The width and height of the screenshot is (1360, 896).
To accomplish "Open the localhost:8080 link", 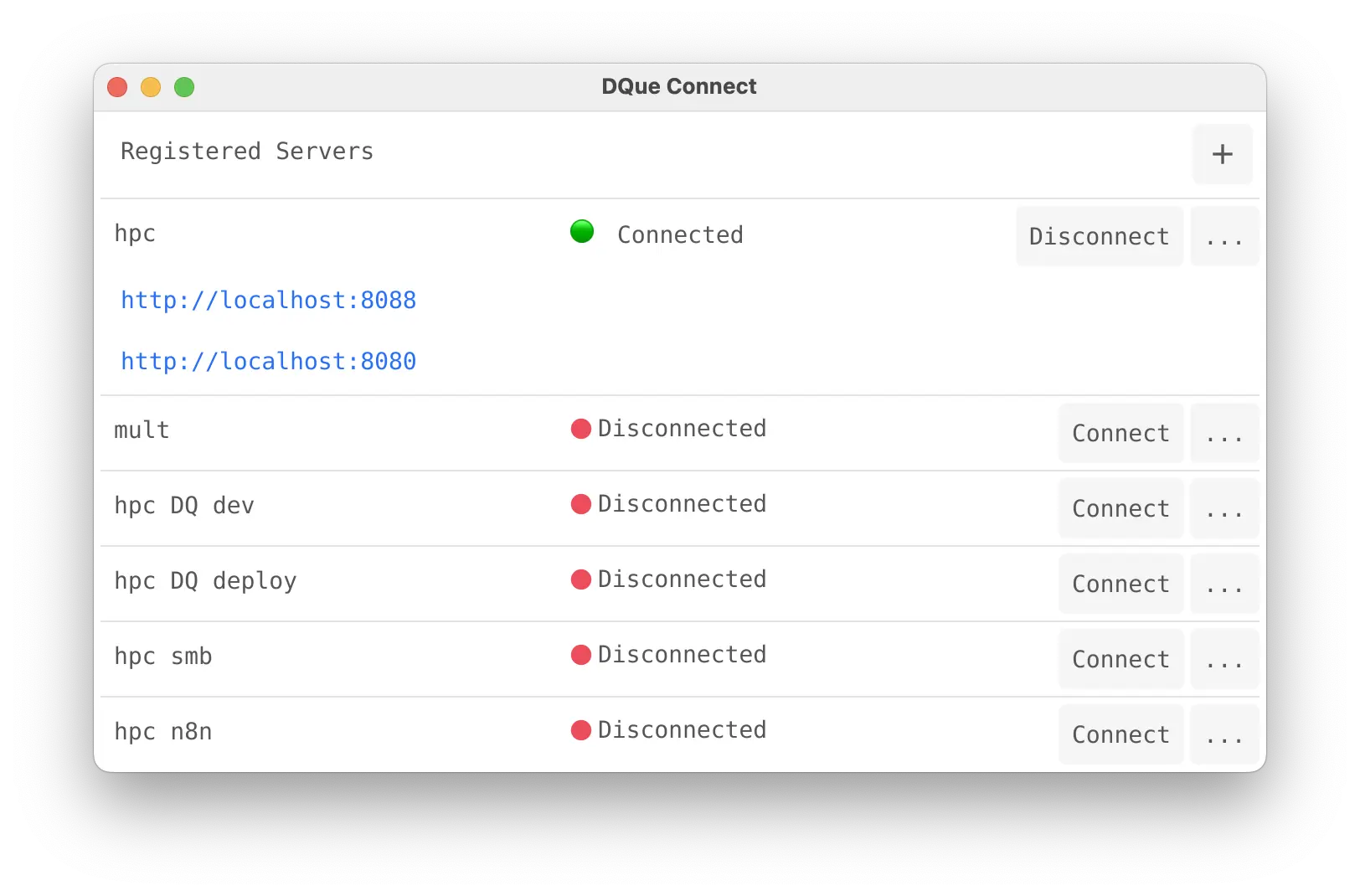I will coord(268,362).
